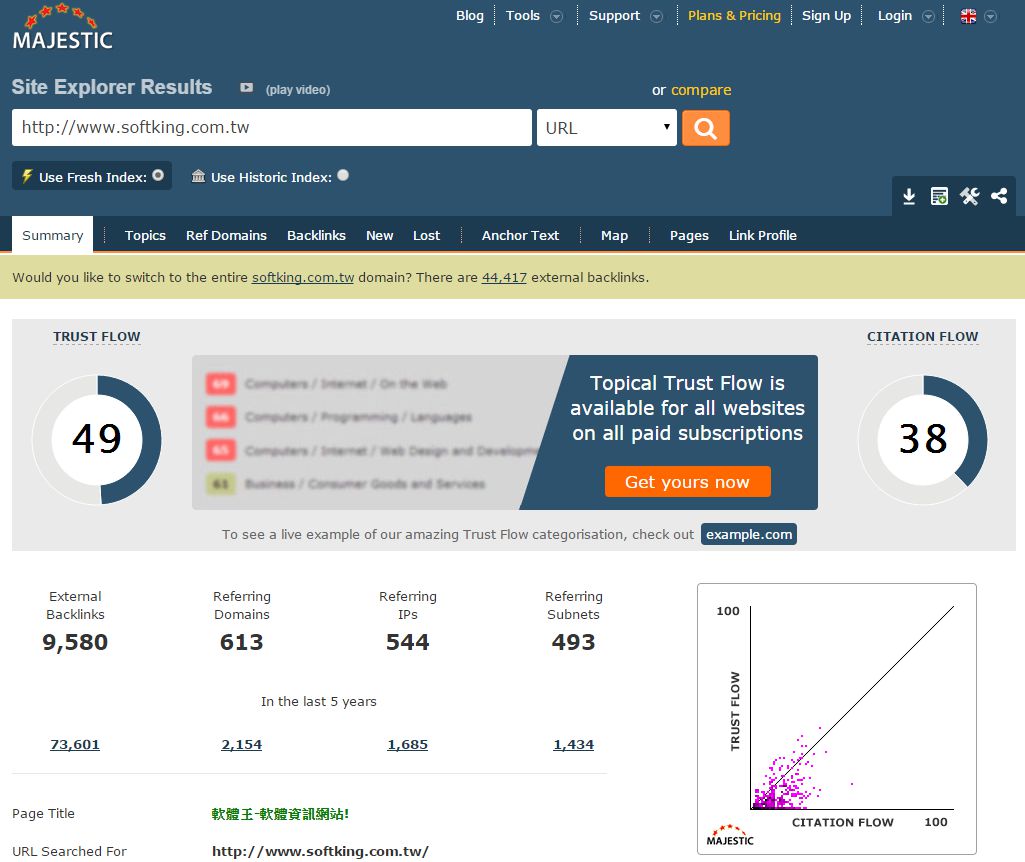Open Plans & Pricing page
Image resolution: width=1025 pixels, height=862 pixels.
pyautogui.click(x=734, y=16)
